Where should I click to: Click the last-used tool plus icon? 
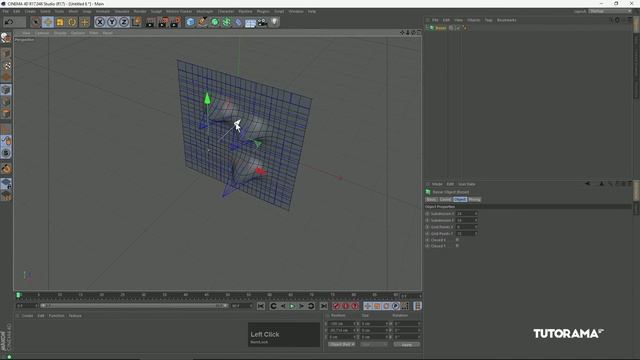84,22
